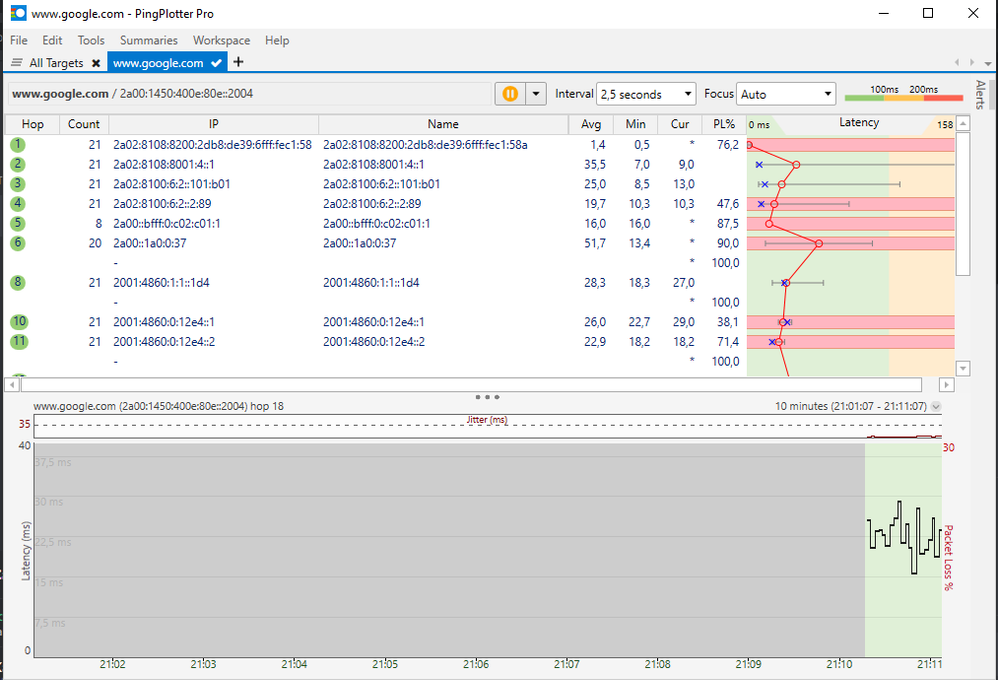Click the latency threshold color bar legend
Image resolution: width=998 pixels, height=680 pixels.
[x=903, y=97]
